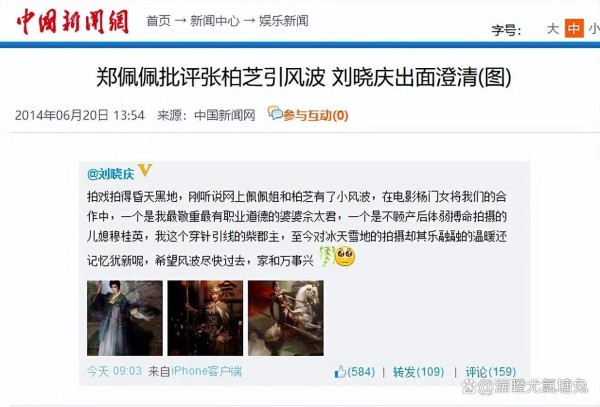Select small font size 小

594,29
